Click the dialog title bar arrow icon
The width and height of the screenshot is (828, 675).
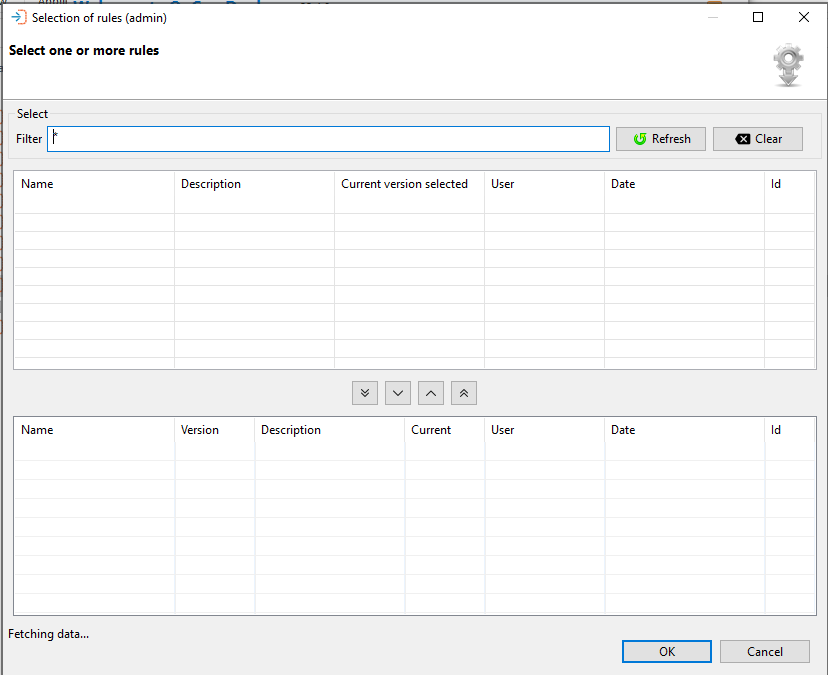(x=18, y=17)
